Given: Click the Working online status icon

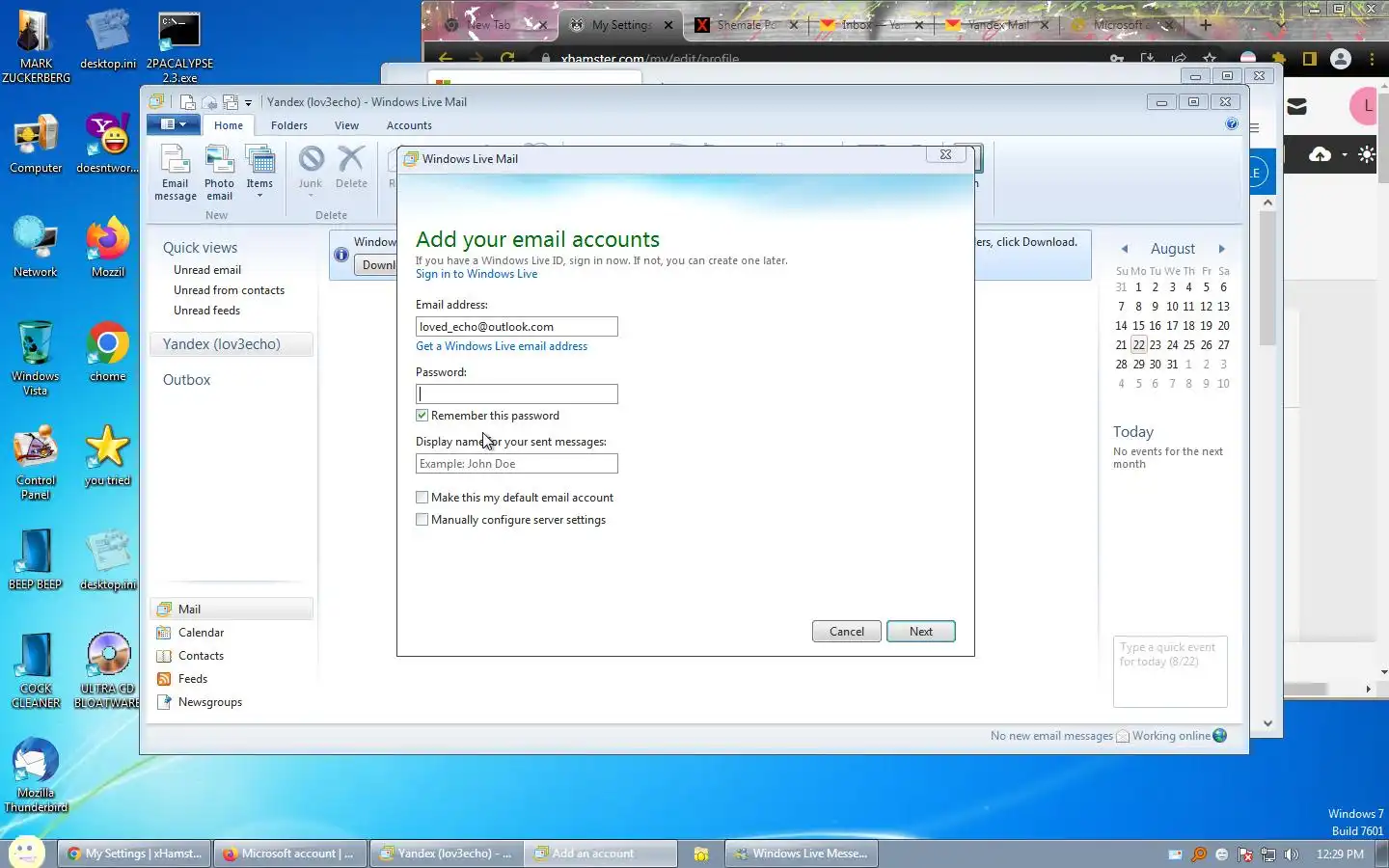Looking at the screenshot, I should pos(1220,736).
